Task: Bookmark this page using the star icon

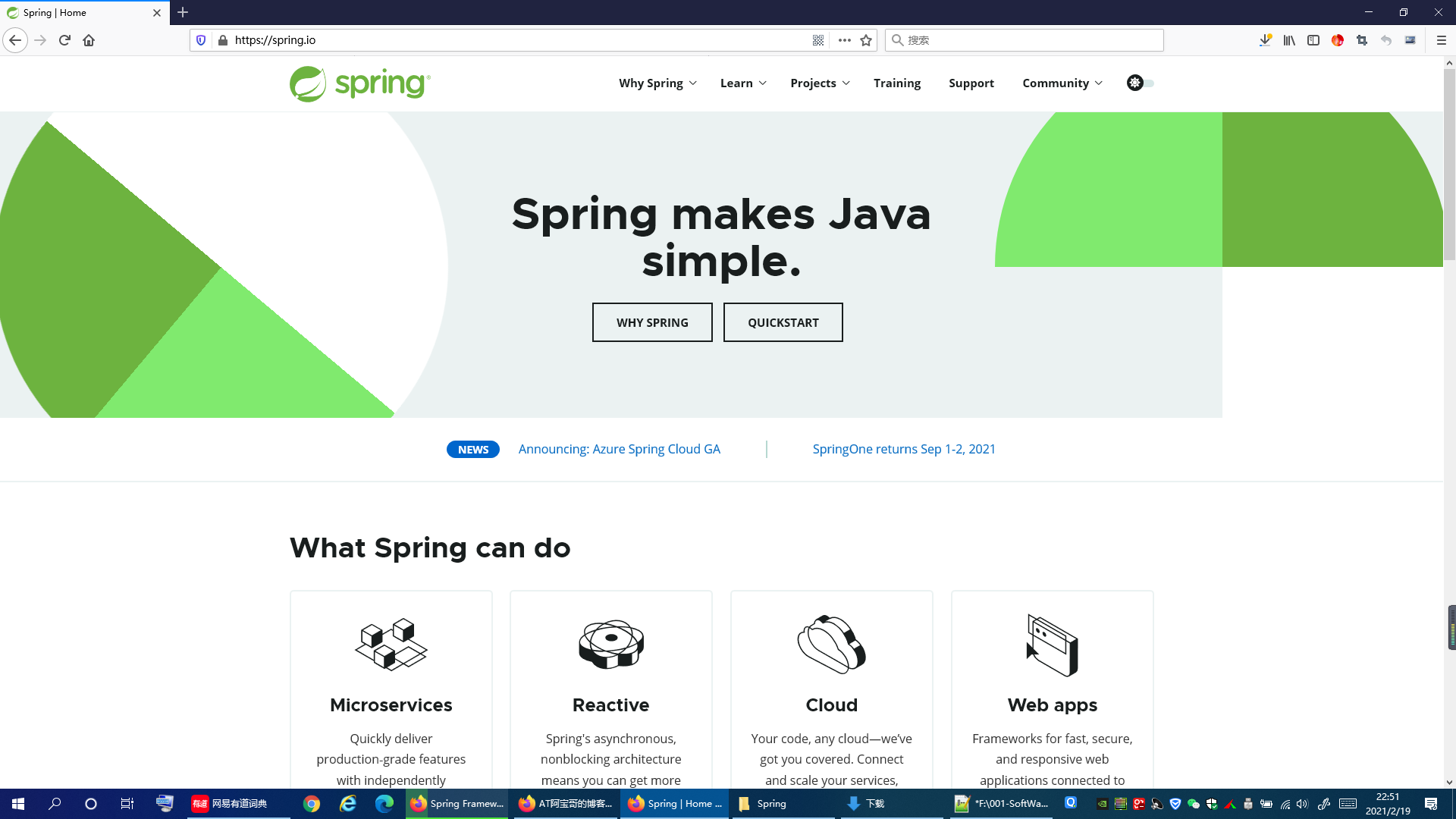Action: [866, 40]
